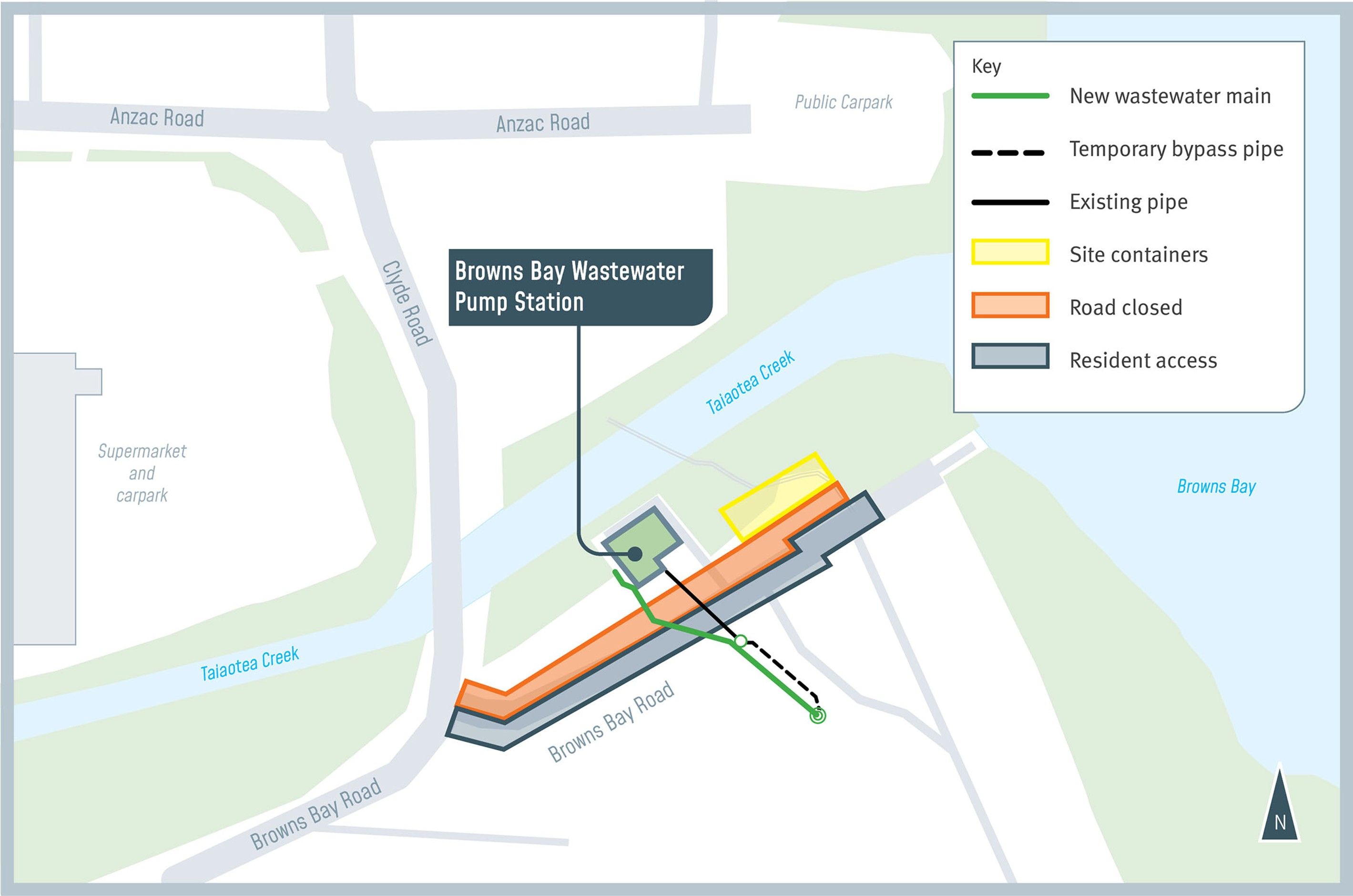Click the Key heading in the legend
Image resolution: width=1353 pixels, height=896 pixels.
[986, 66]
